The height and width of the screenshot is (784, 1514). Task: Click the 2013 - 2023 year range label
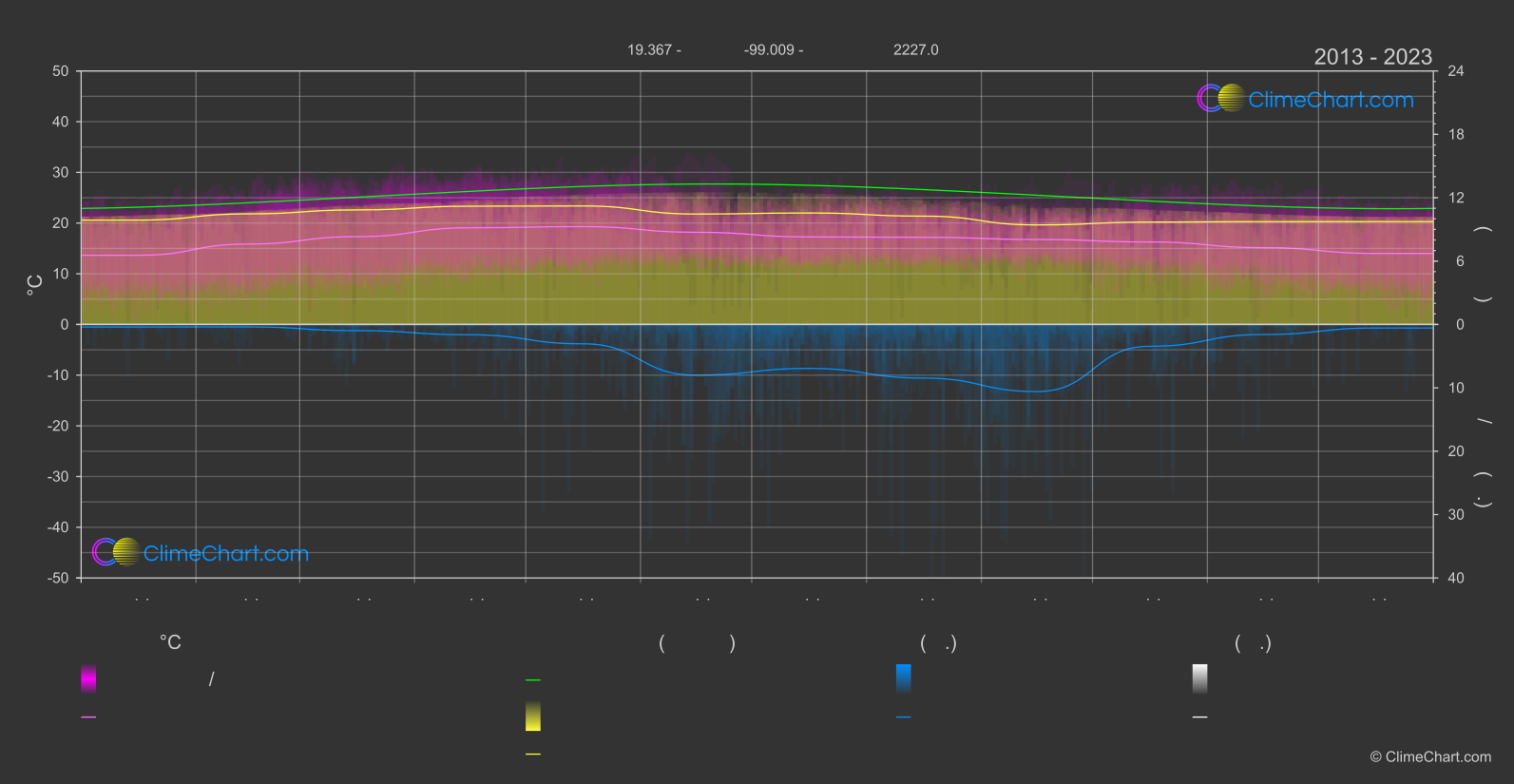click(x=1372, y=57)
